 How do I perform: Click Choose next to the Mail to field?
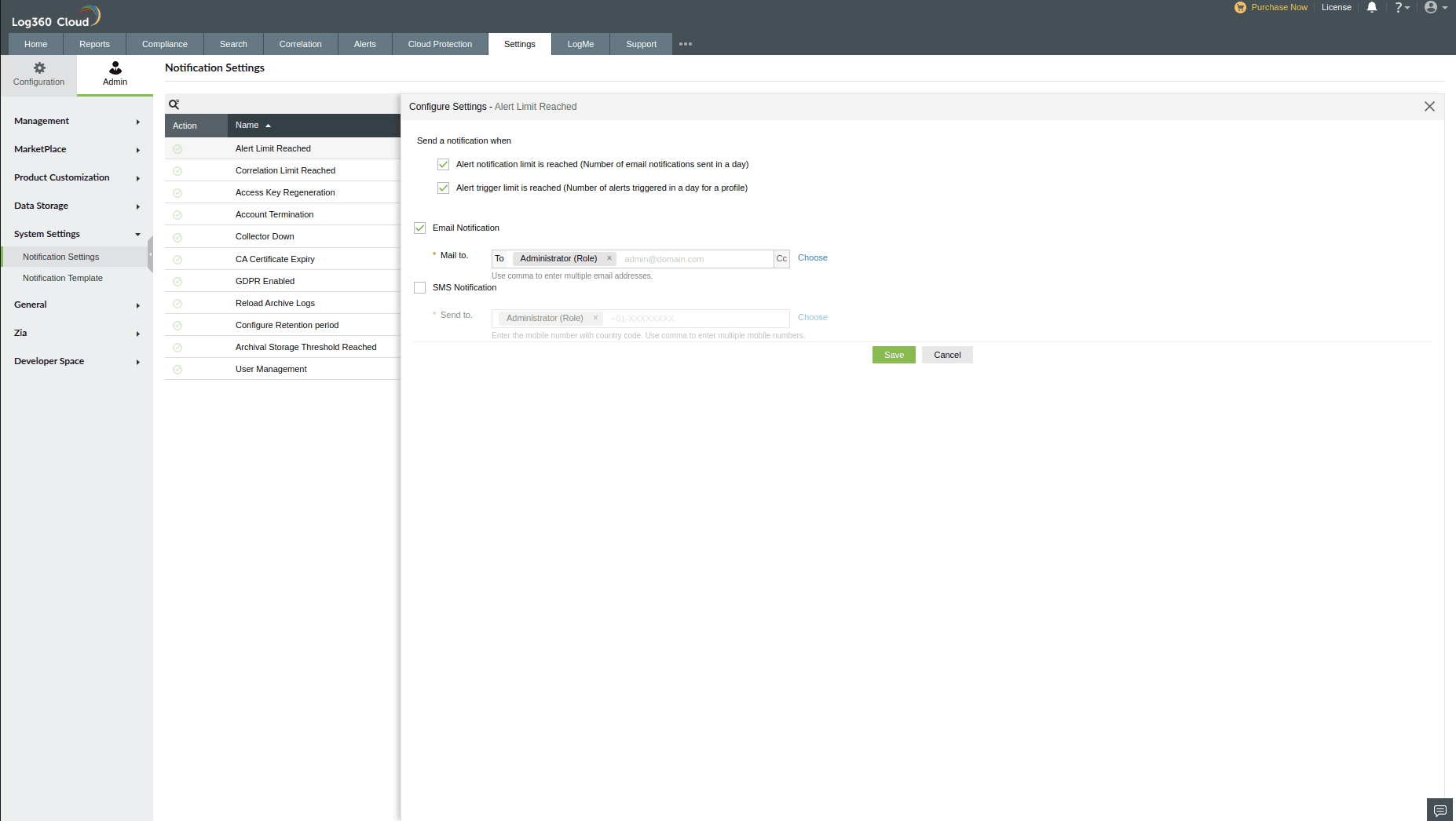[x=812, y=257]
